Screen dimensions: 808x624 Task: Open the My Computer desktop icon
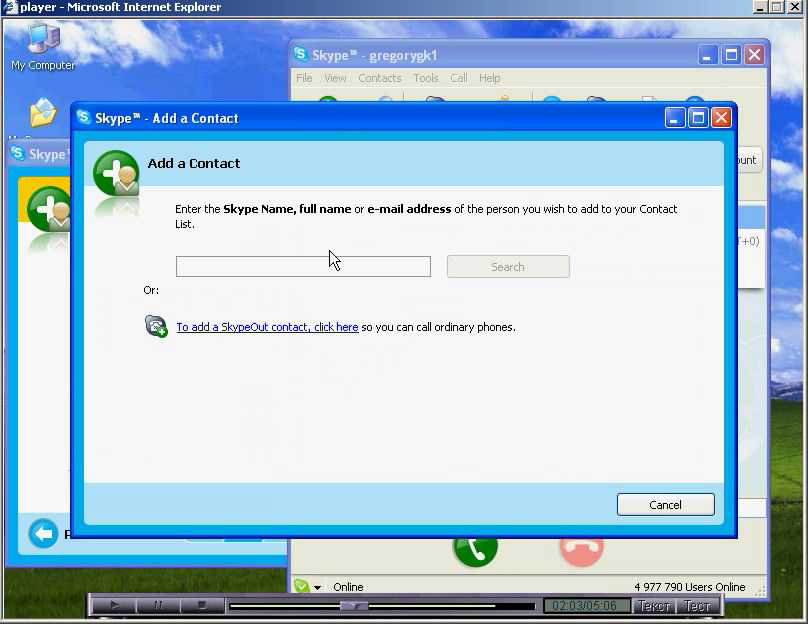tap(43, 47)
